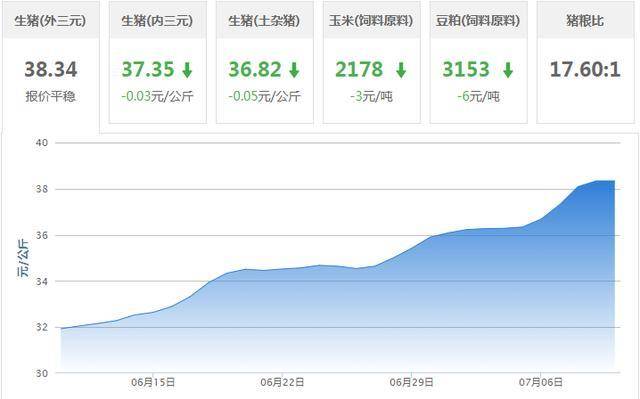
Task: Open the 猪粮比 tab
Action: [585, 20]
